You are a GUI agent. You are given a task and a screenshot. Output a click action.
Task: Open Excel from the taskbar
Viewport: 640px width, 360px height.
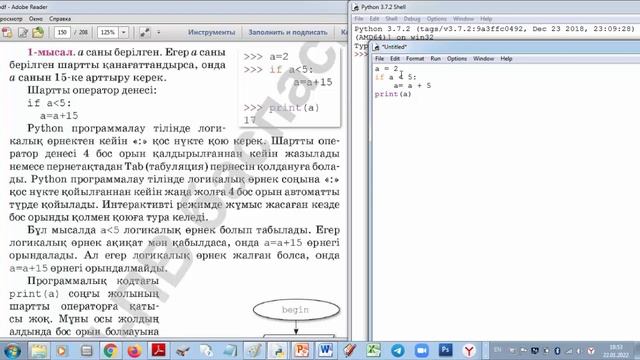373,351
